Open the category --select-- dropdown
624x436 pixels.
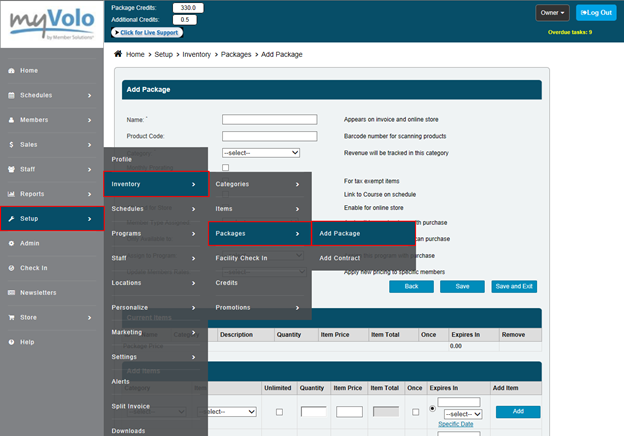click(x=261, y=152)
